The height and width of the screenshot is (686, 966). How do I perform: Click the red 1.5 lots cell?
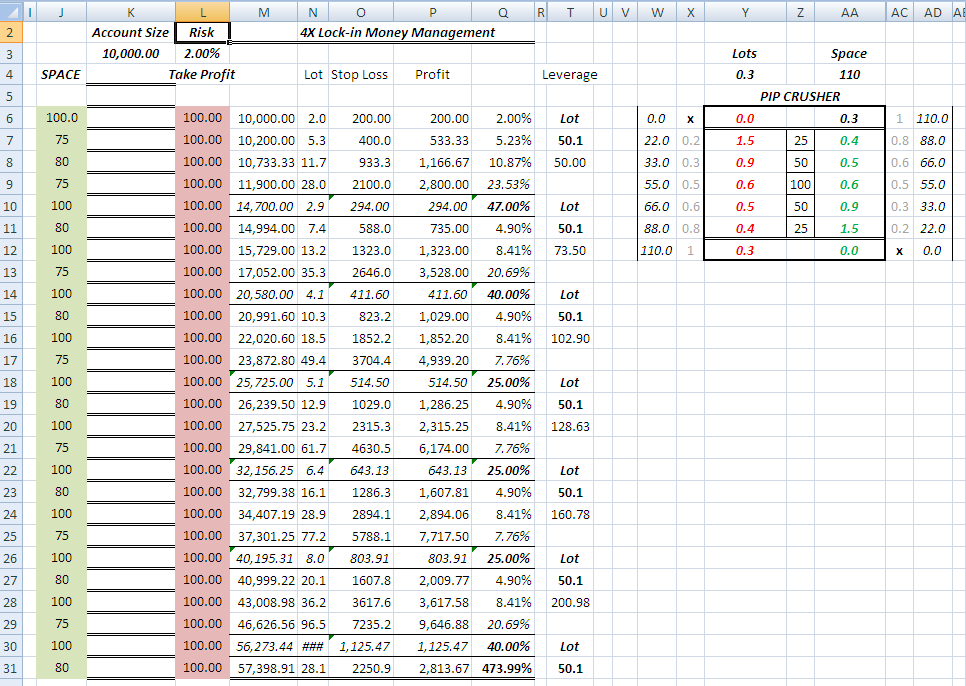click(744, 141)
